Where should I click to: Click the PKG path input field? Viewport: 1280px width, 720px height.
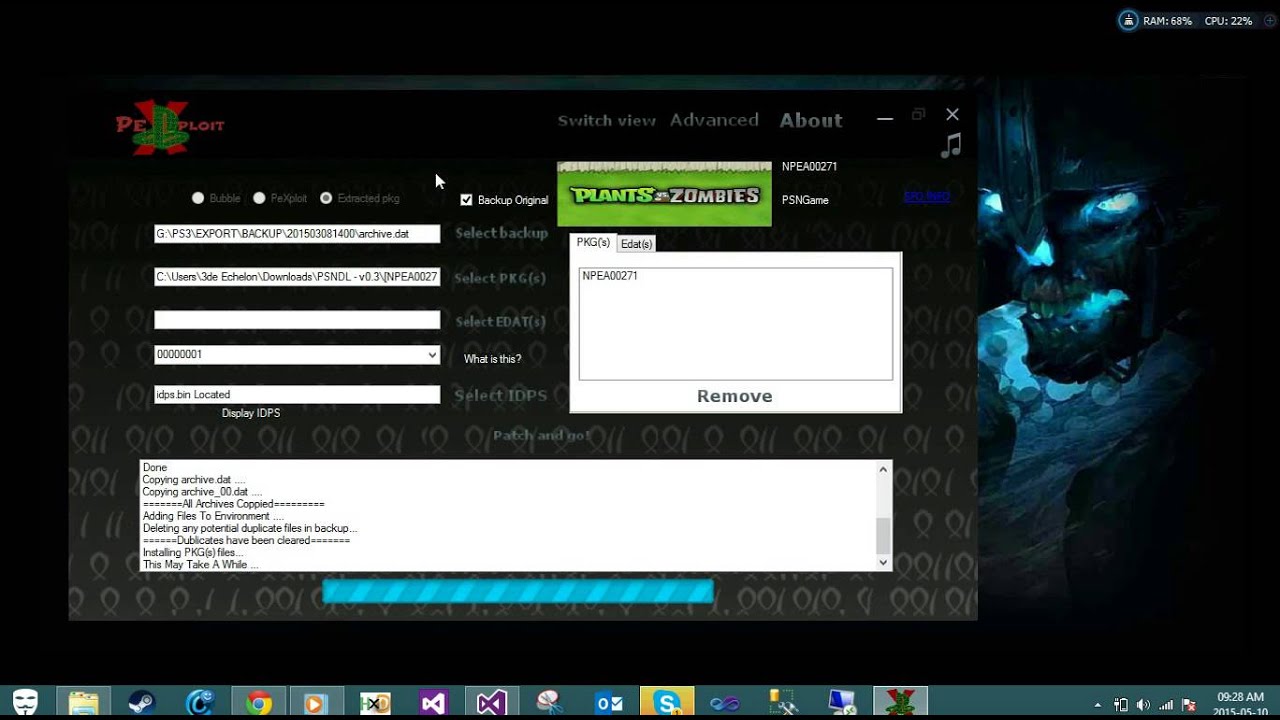[x=297, y=277]
